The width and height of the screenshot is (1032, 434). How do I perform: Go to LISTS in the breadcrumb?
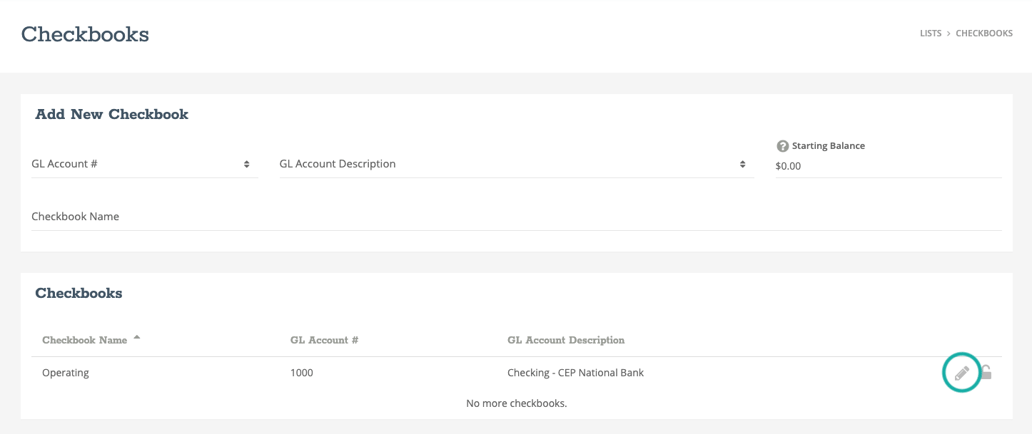click(x=930, y=33)
